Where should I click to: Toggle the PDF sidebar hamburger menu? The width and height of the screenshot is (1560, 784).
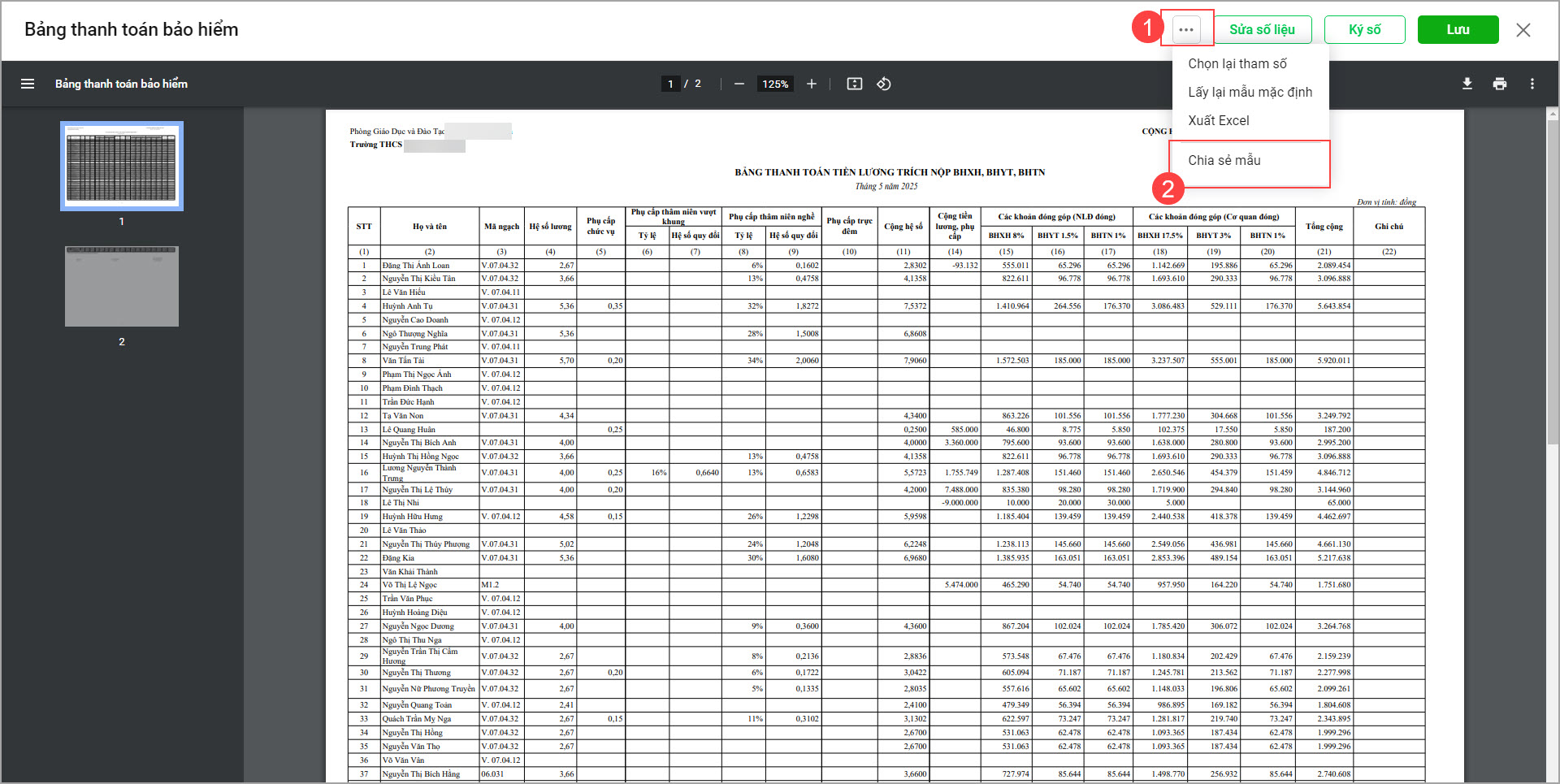[28, 84]
